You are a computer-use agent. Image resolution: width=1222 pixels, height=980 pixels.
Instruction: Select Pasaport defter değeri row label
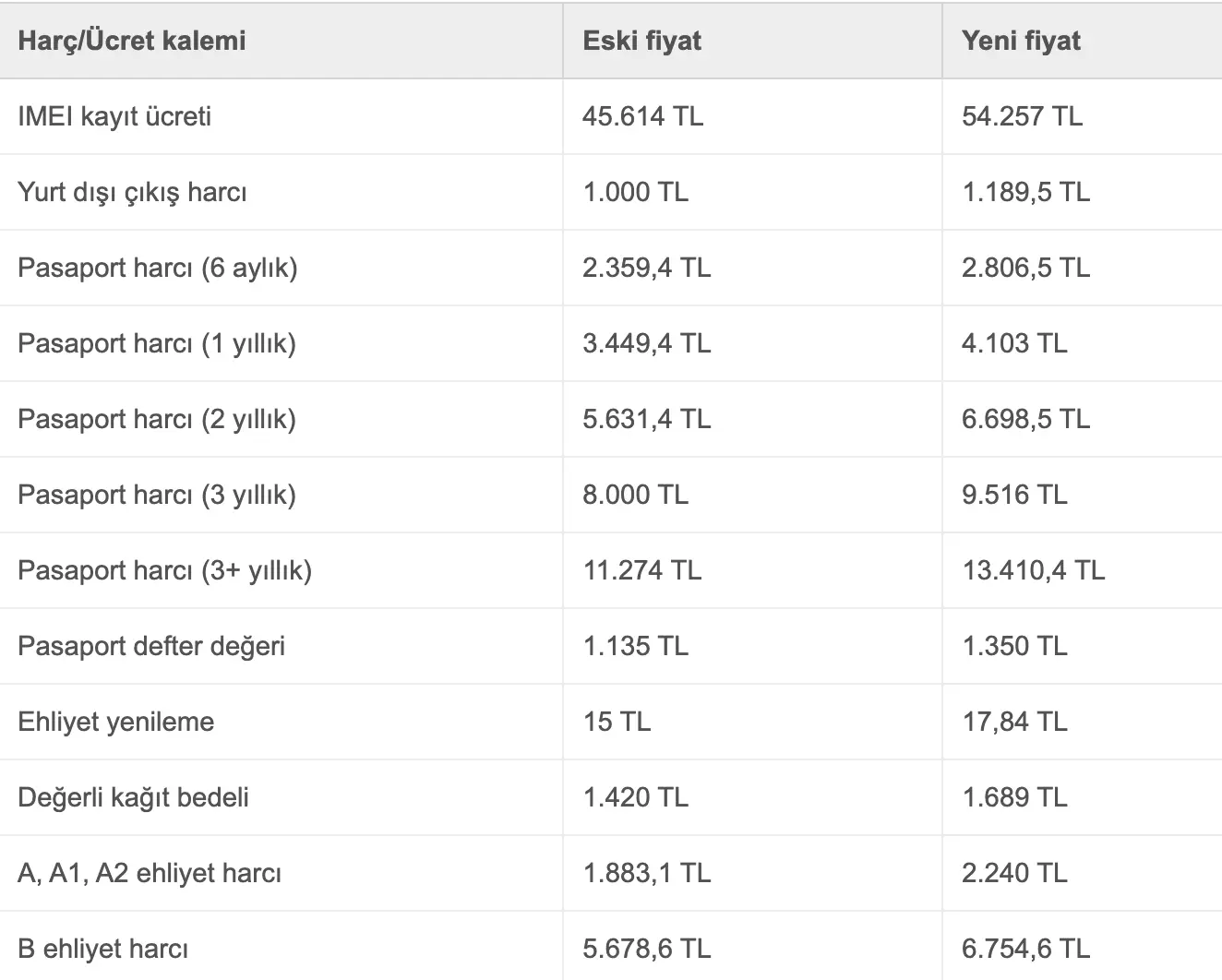151,646
